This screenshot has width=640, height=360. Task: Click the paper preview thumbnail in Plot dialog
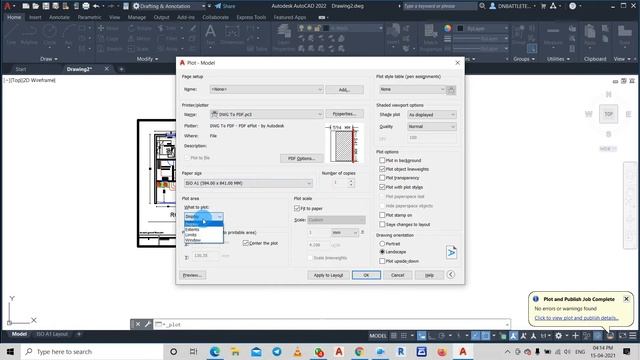click(344, 144)
